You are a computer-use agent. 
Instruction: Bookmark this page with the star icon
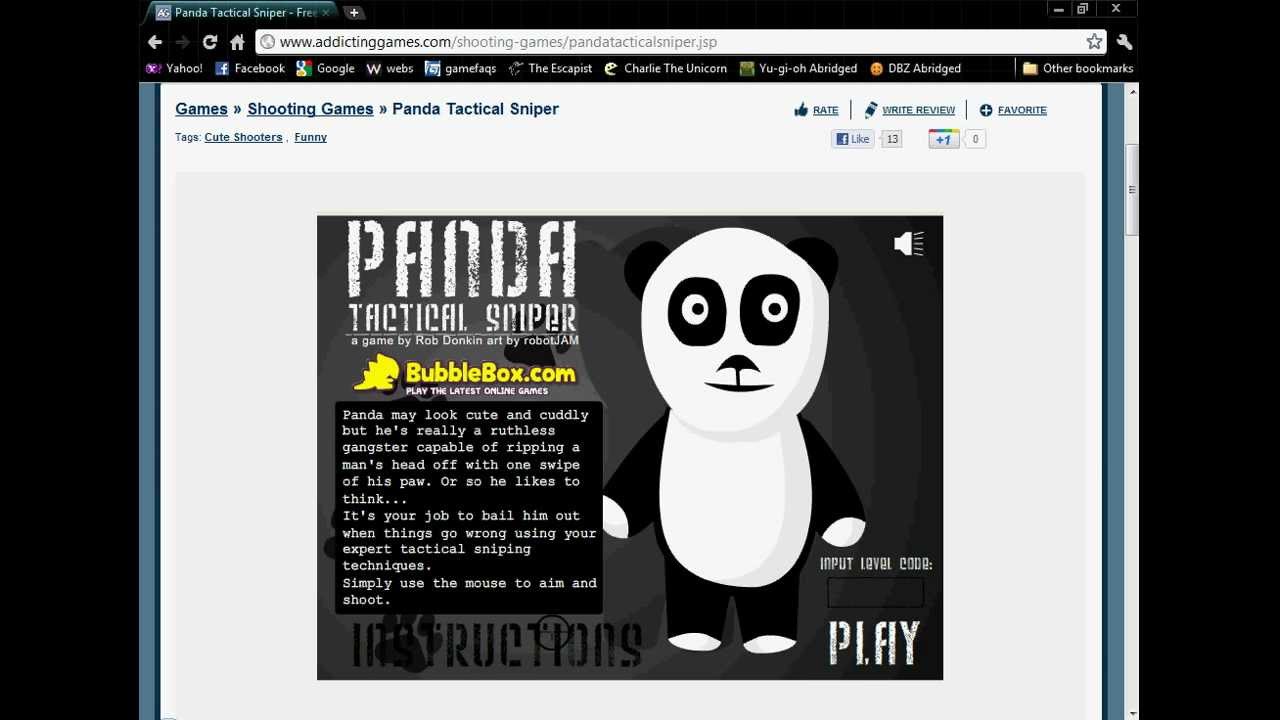coord(1094,42)
